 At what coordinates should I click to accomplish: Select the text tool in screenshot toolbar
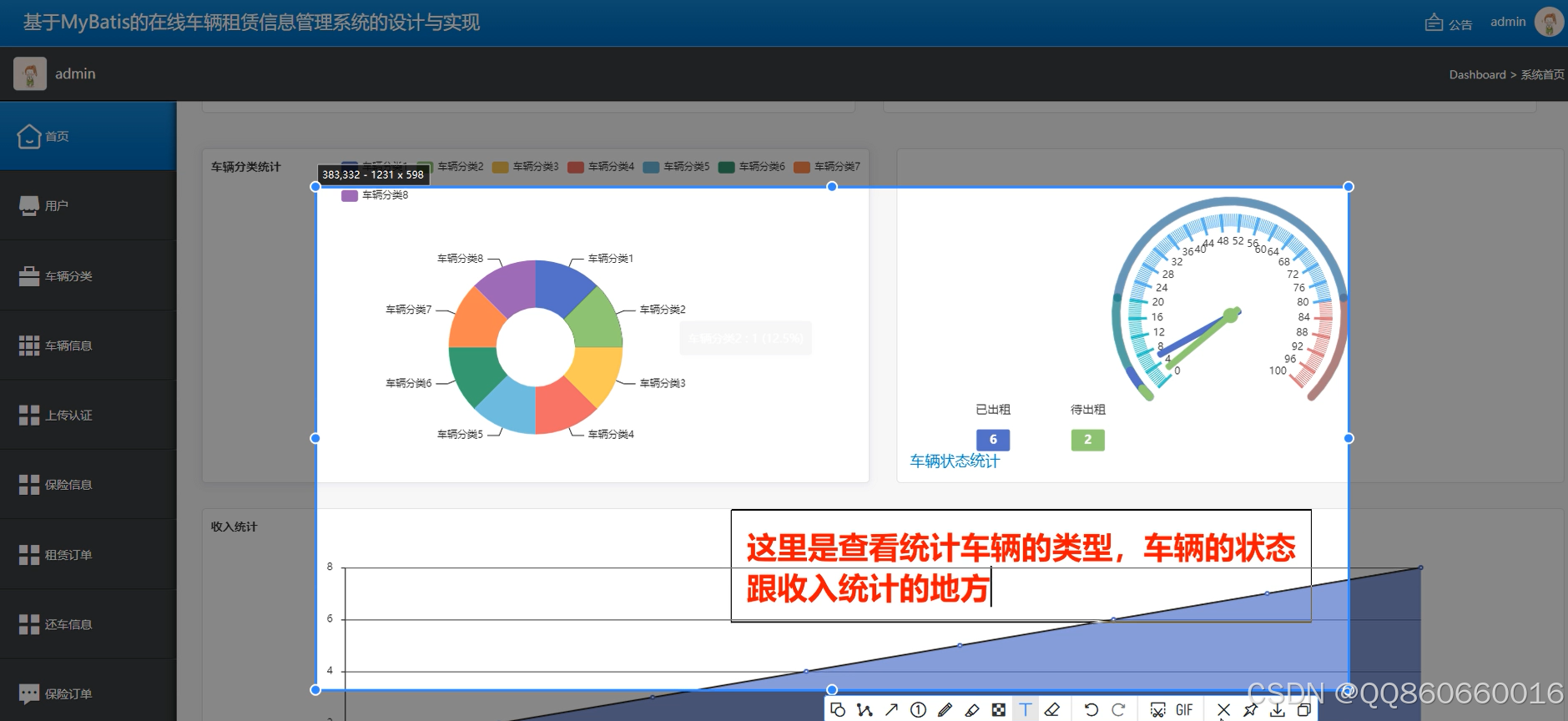point(1025,709)
